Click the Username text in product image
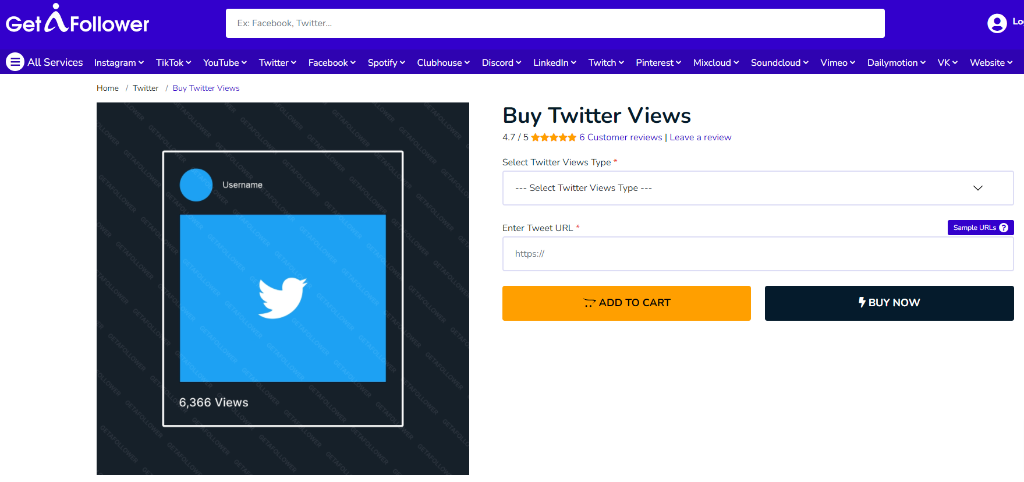 point(242,185)
